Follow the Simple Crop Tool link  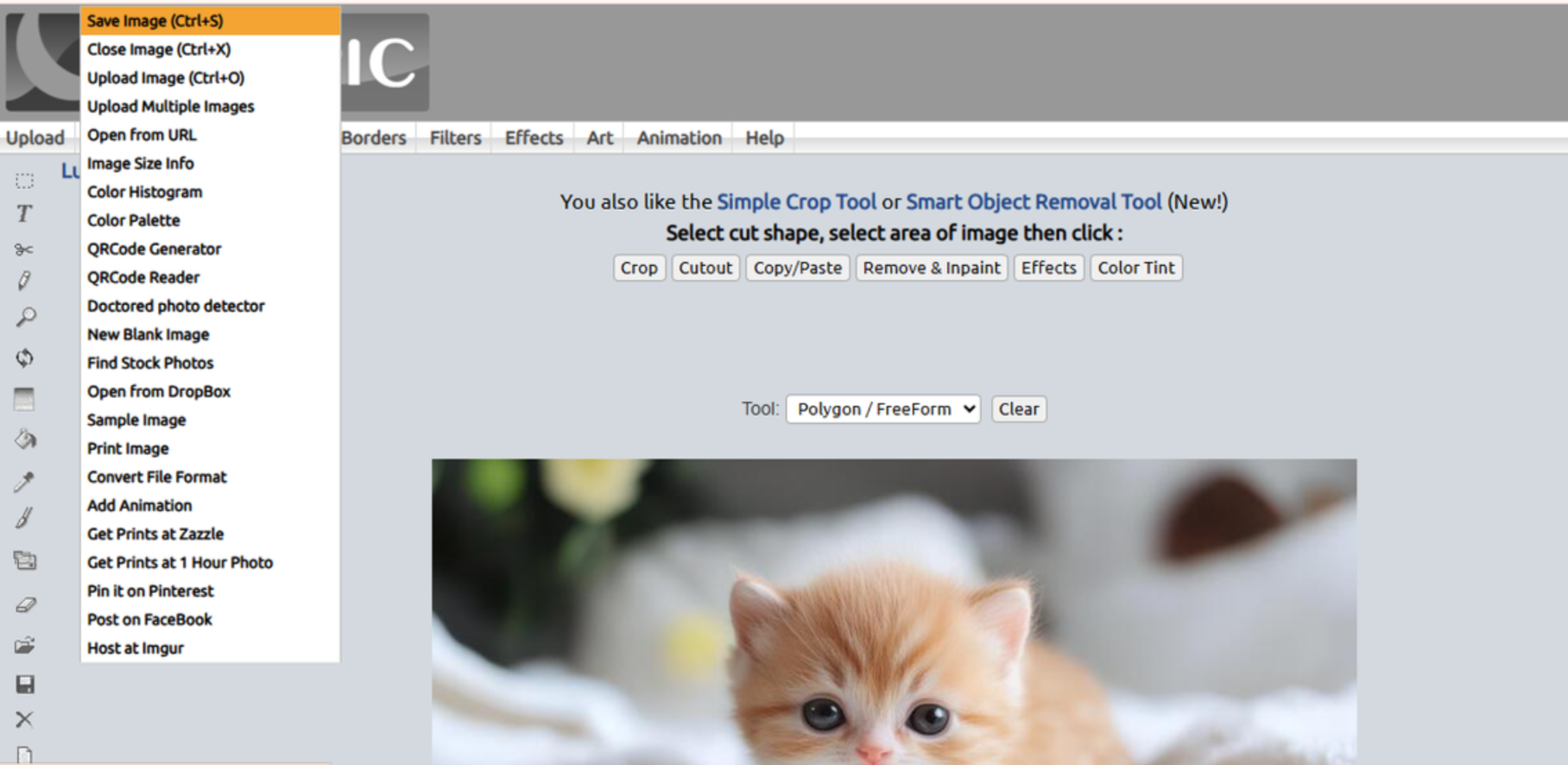point(796,202)
